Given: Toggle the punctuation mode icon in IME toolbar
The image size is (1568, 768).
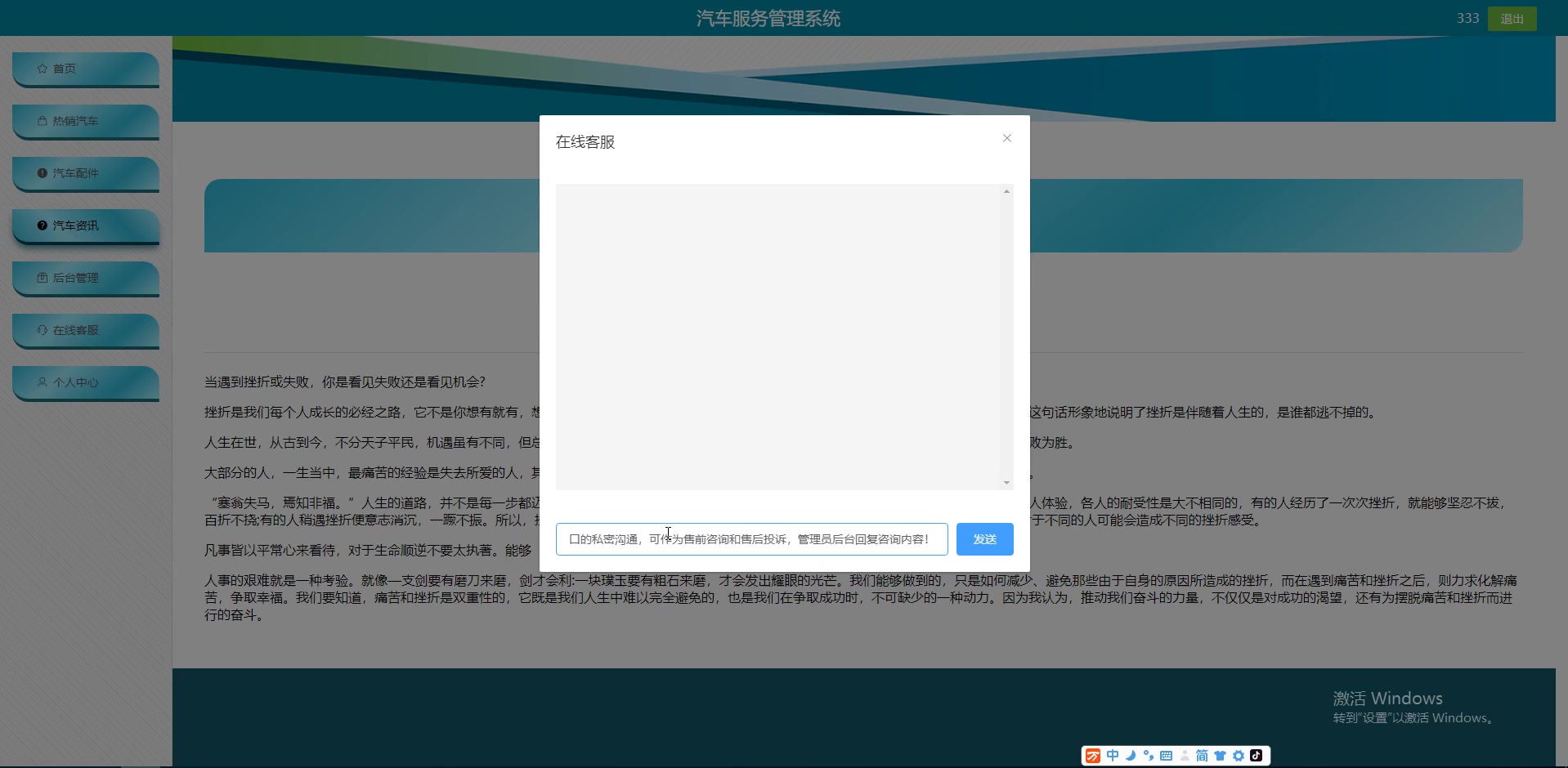Looking at the screenshot, I should (x=1149, y=756).
